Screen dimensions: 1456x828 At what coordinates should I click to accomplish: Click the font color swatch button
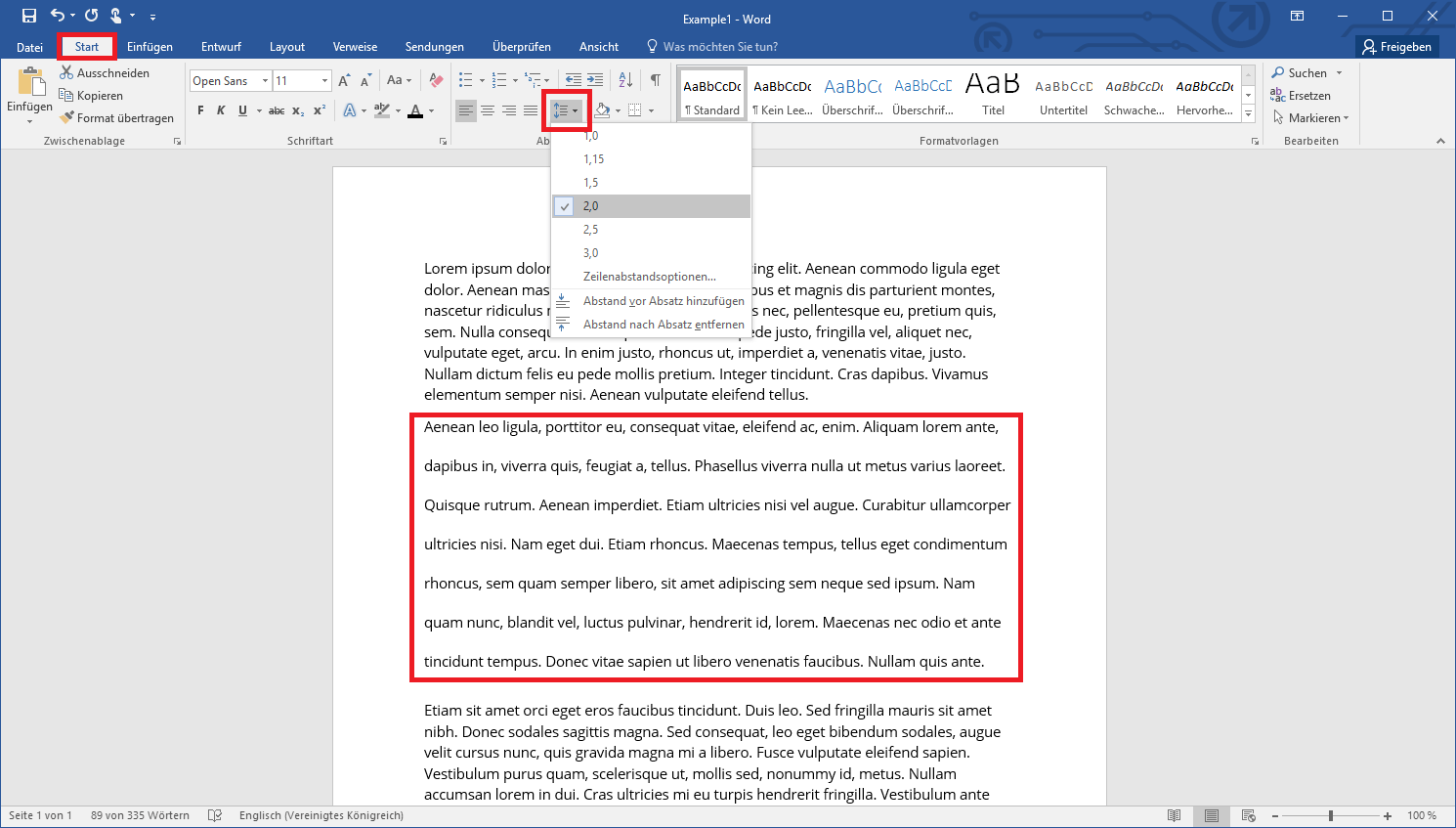(416, 111)
